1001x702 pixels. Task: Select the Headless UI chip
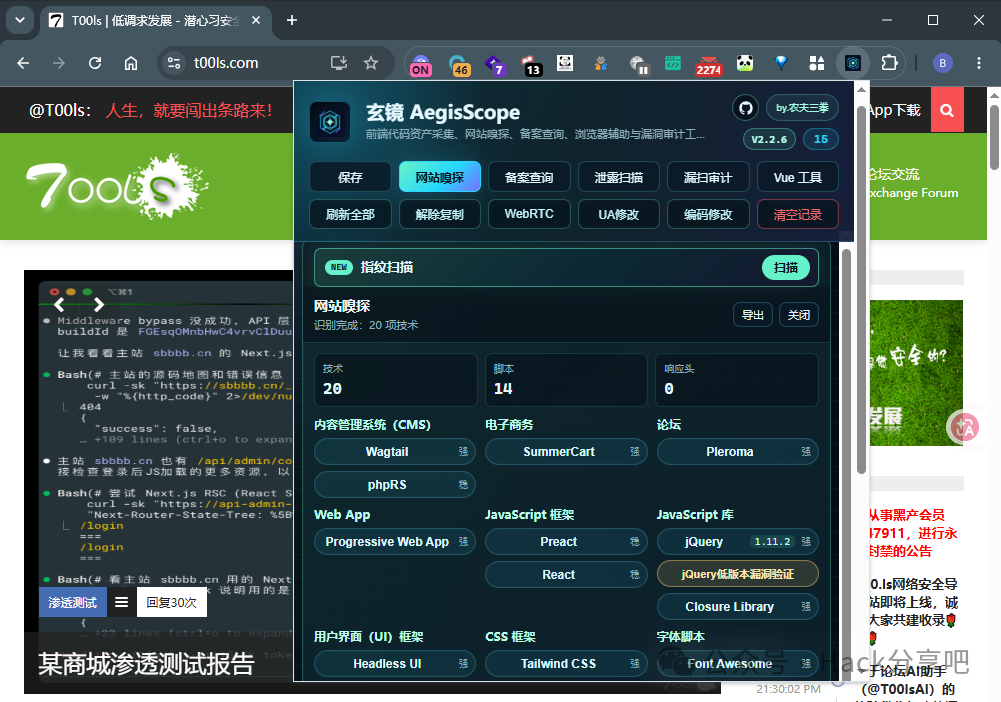coord(395,663)
